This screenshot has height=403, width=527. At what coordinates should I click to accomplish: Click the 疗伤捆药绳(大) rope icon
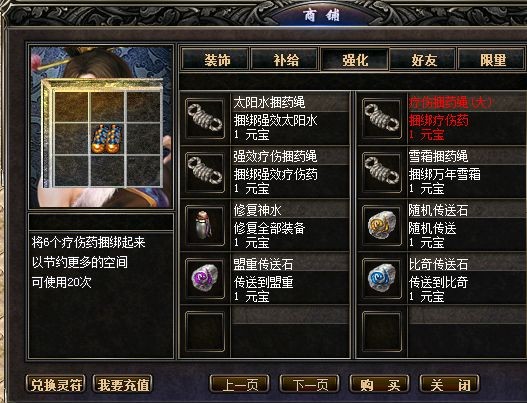pyautogui.click(x=382, y=119)
